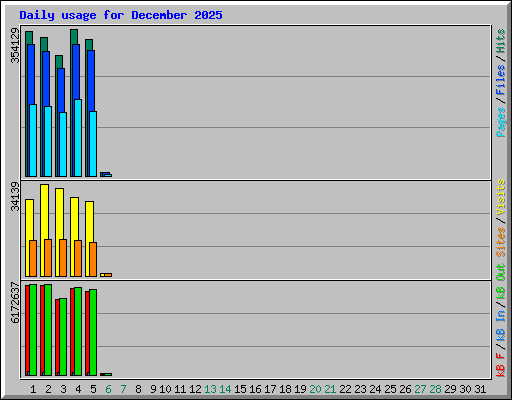Viewport: 512px width, 400px height.
Task: Click green weekend day 7 label
Action: [x=123, y=389]
